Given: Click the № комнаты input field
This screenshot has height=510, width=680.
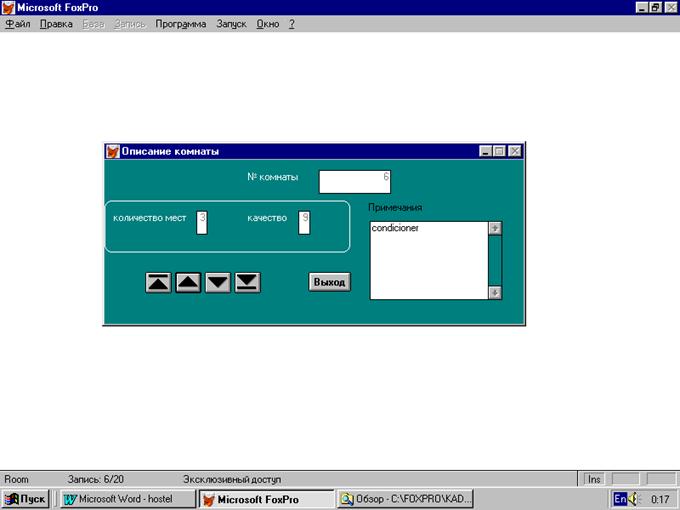Looking at the screenshot, I should [354, 181].
